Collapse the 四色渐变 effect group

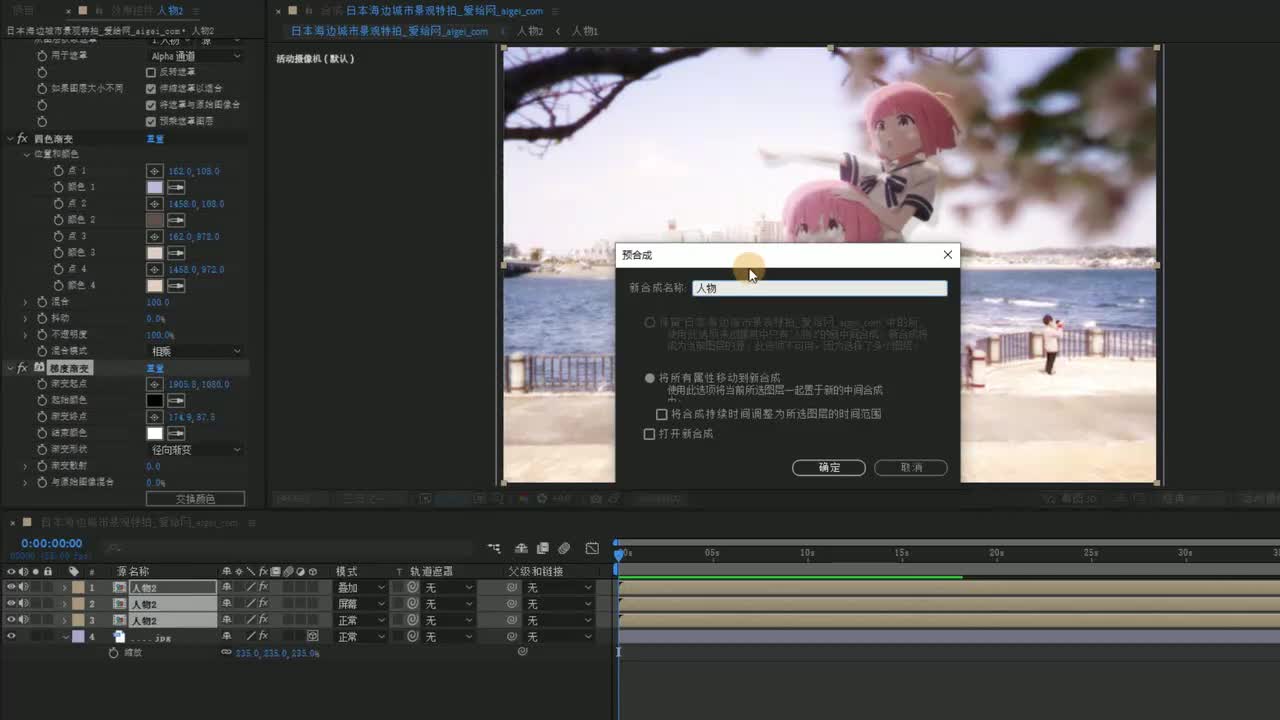[x=10, y=139]
